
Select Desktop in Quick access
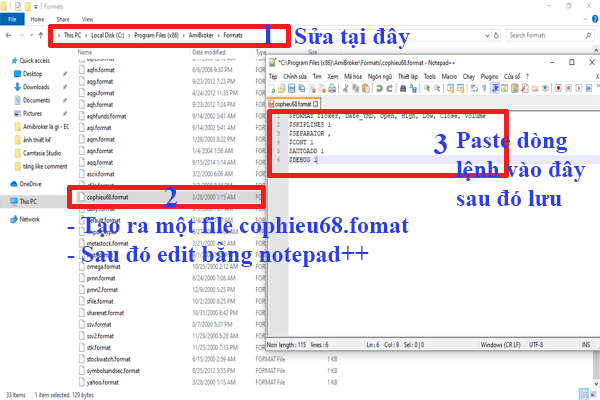tap(33, 73)
